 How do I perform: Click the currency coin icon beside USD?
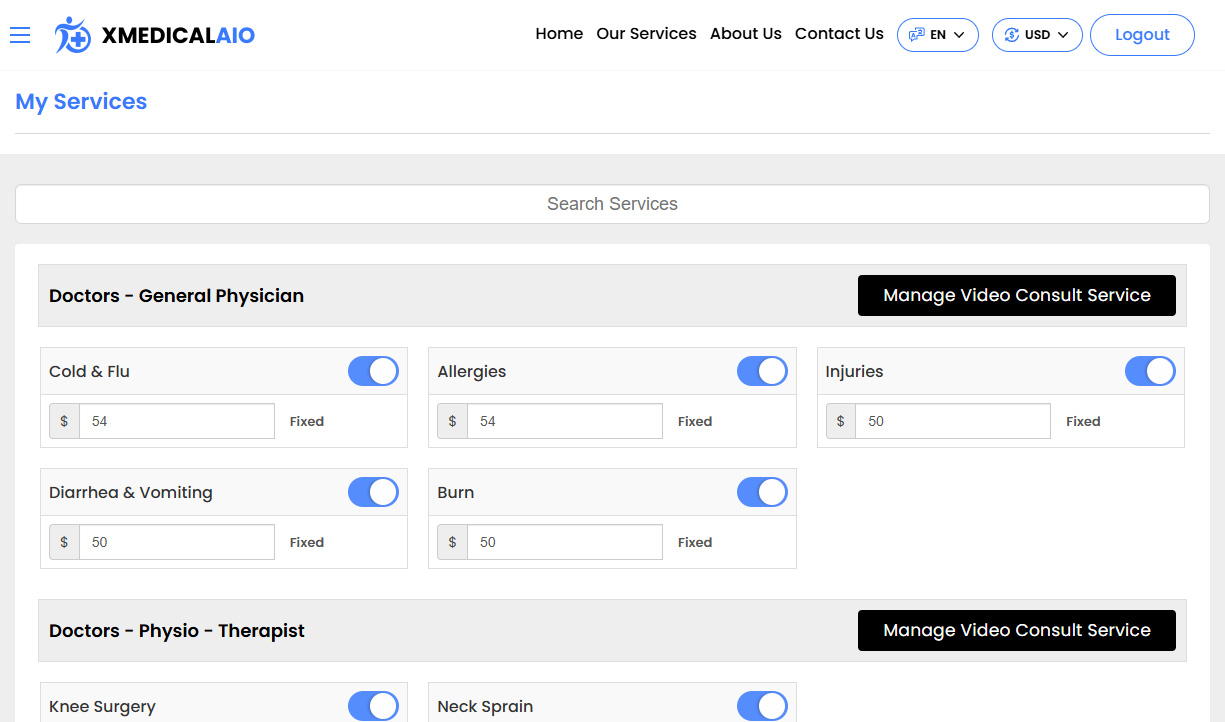(1011, 35)
